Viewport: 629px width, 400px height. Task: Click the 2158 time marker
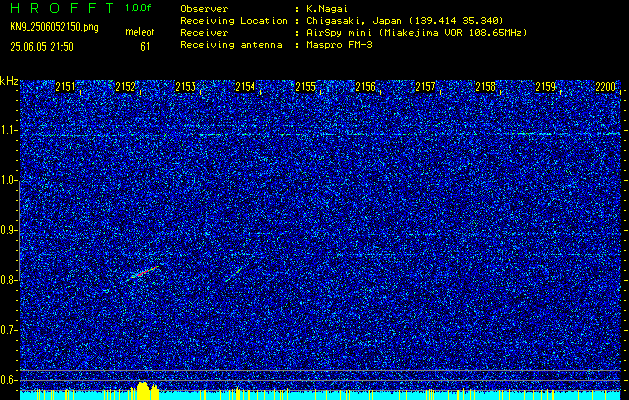pos(485,87)
